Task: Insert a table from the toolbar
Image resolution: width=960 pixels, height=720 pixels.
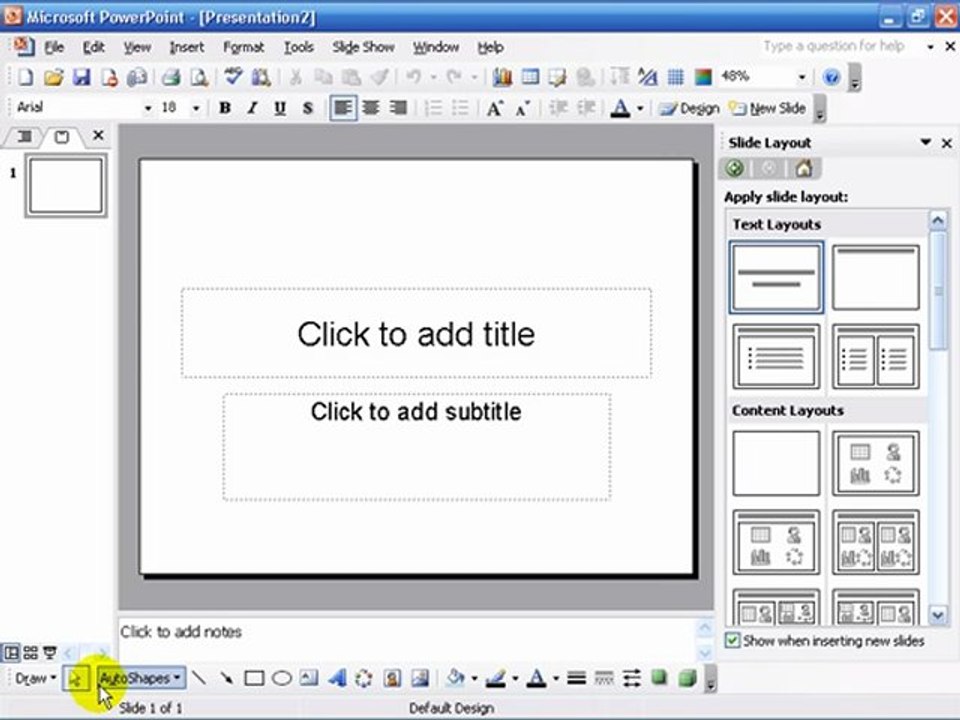Action: click(530, 77)
